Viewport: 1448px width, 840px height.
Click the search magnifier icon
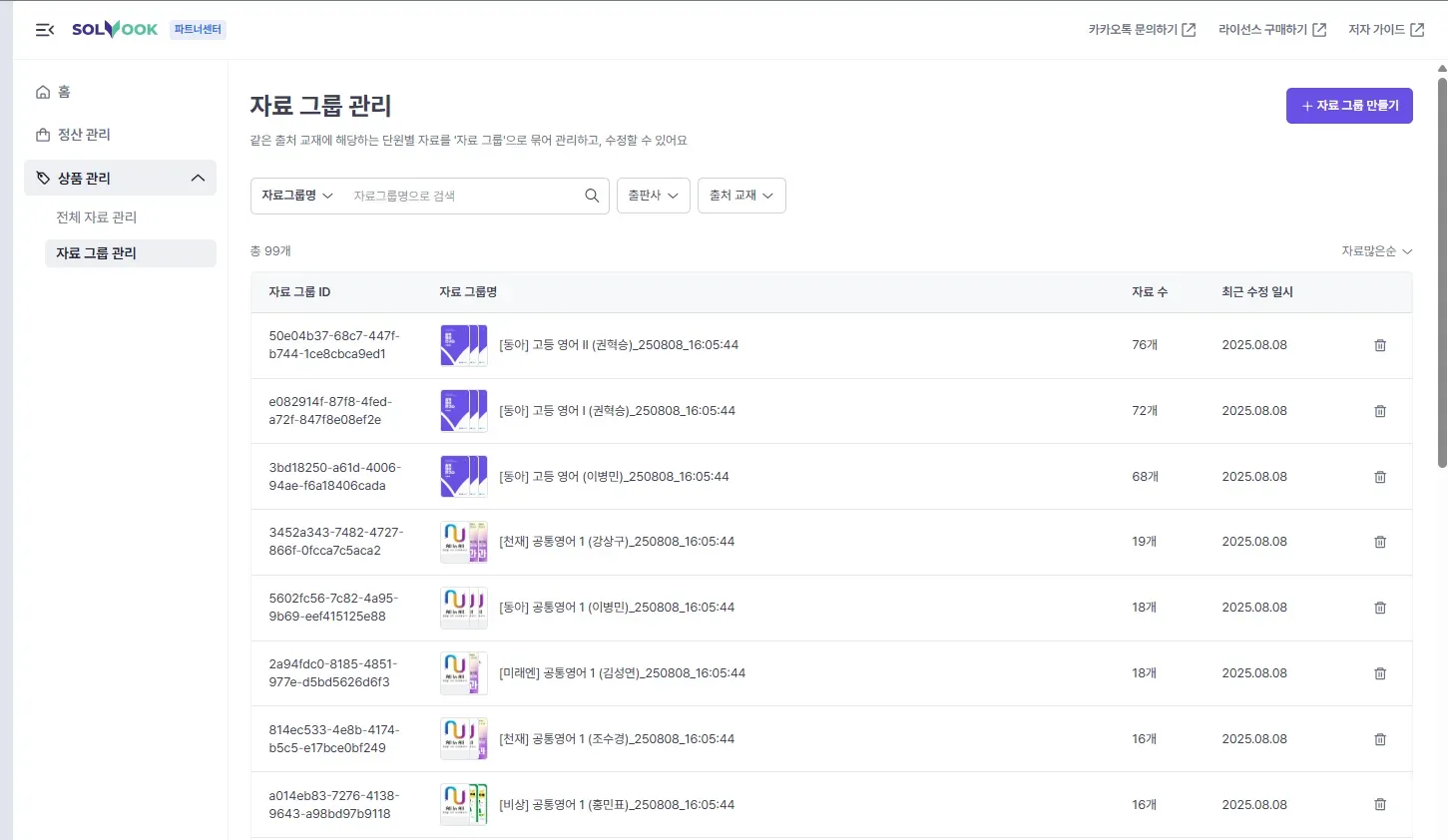592,196
